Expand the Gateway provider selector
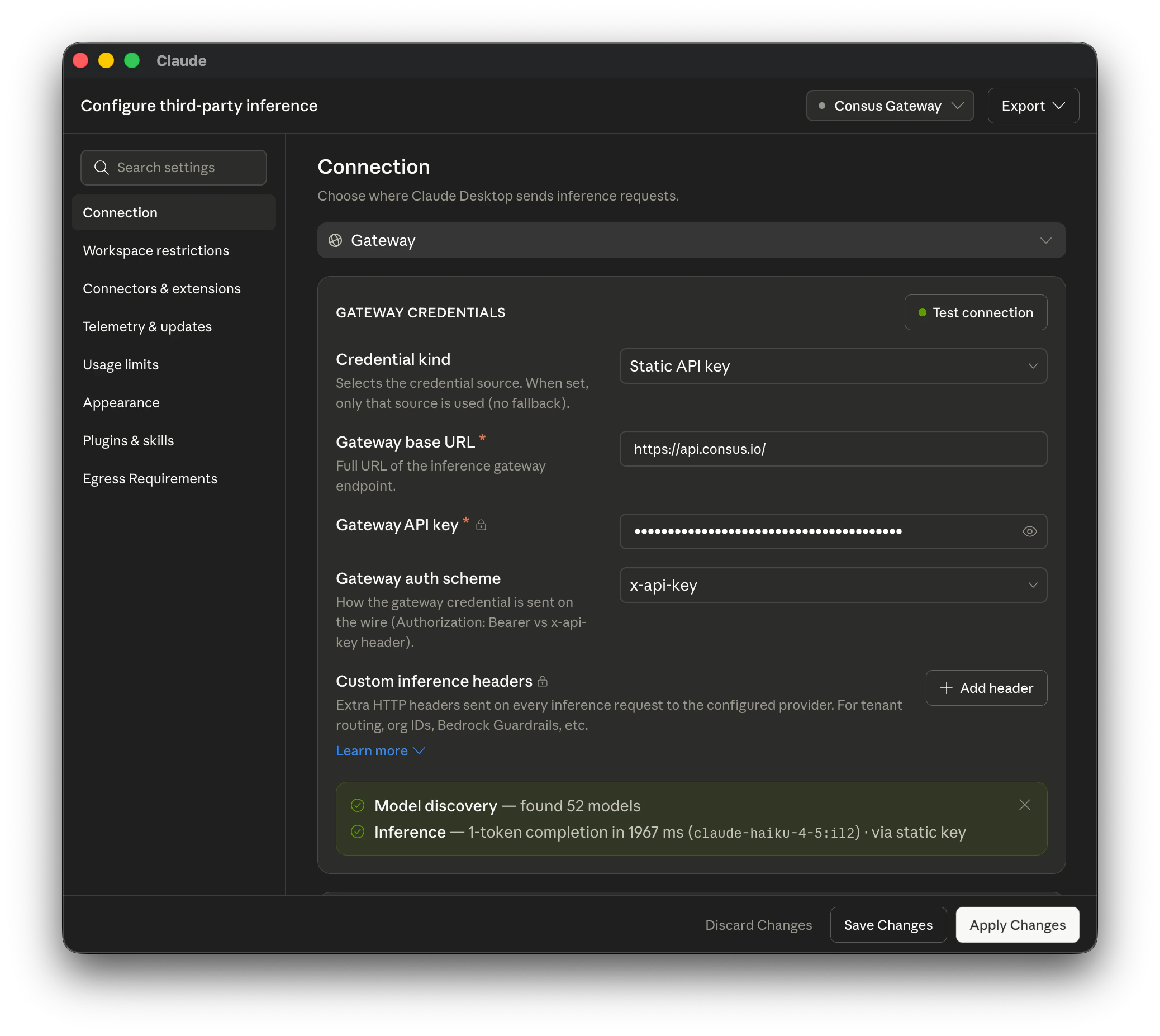 (x=691, y=240)
